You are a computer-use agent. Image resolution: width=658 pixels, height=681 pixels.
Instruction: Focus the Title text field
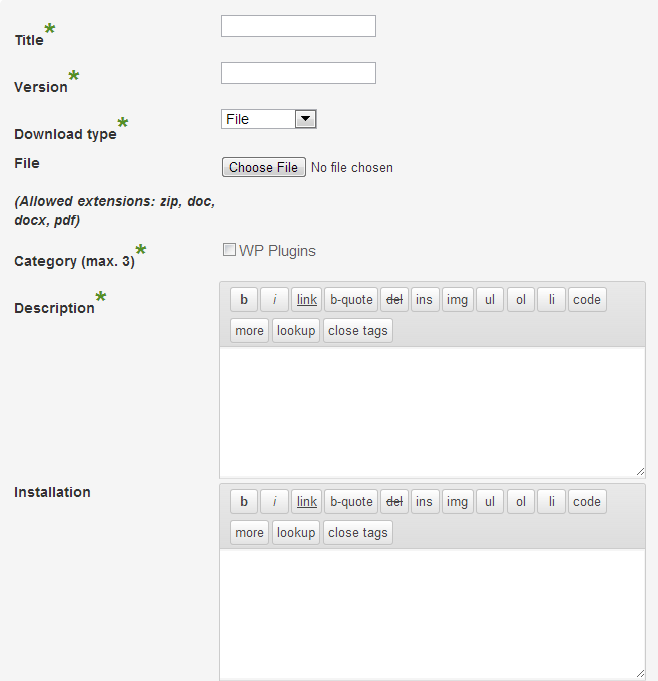[x=298, y=26]
